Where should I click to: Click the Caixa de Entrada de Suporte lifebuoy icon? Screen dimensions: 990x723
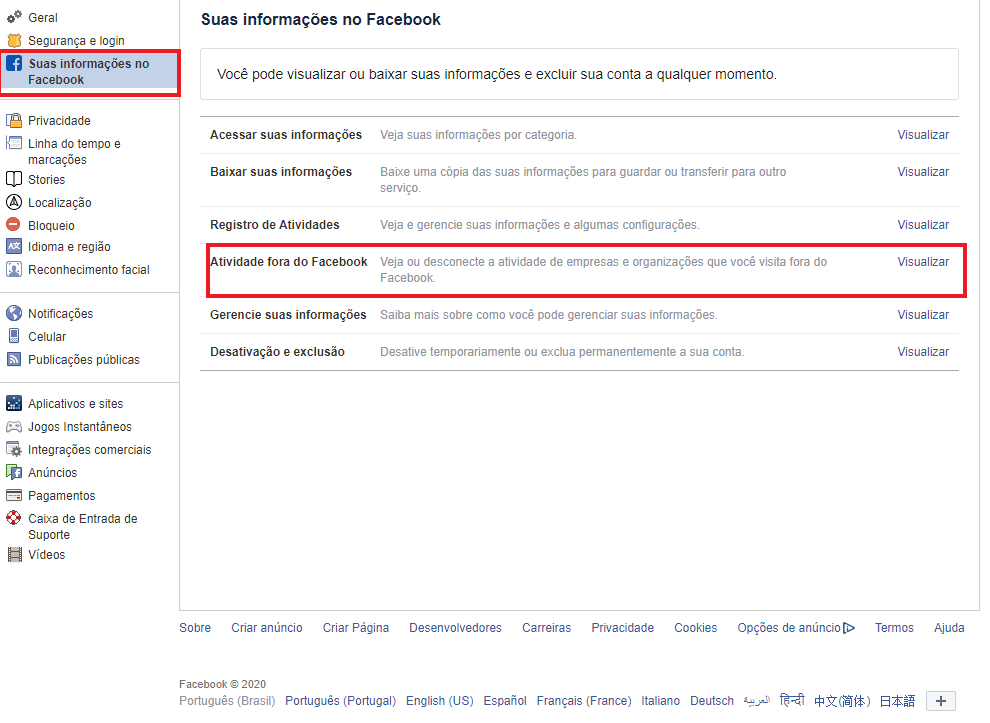click(14, 518)
